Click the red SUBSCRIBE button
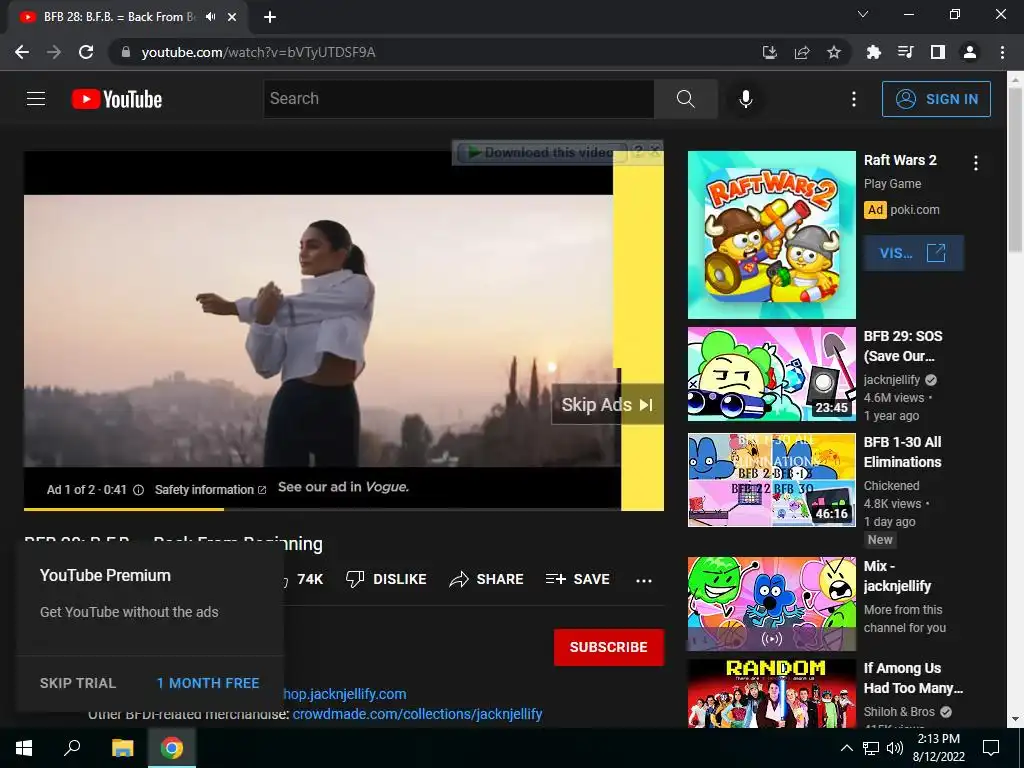1024x768 pixels. click(609, 647)
